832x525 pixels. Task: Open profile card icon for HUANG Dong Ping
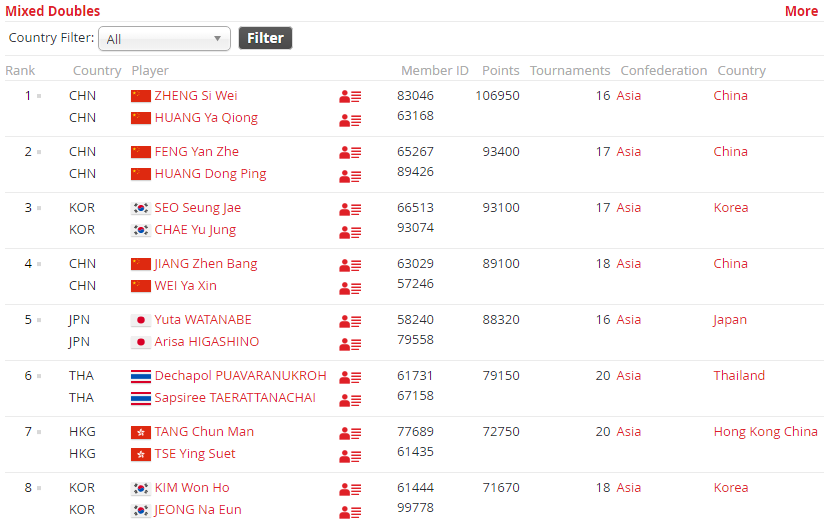(x=350, y=176)
